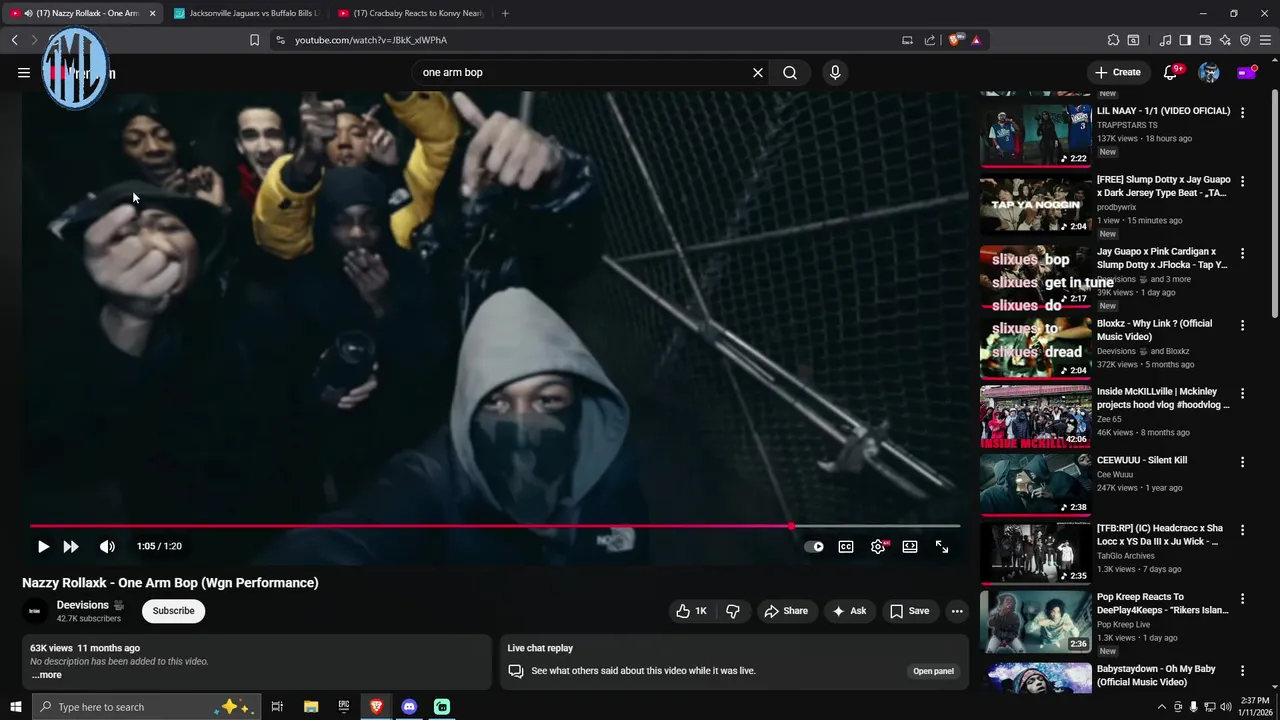Go back to the previous page

coord(14,40)
